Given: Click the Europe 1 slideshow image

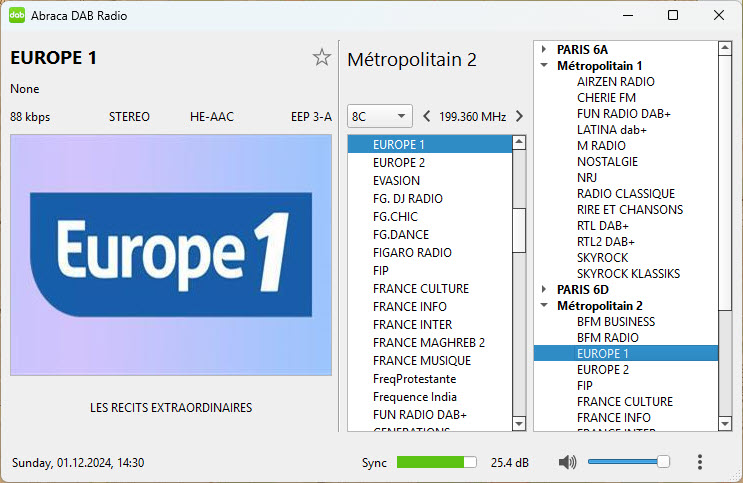Looking at the screenshot, I should coord(171,255).
